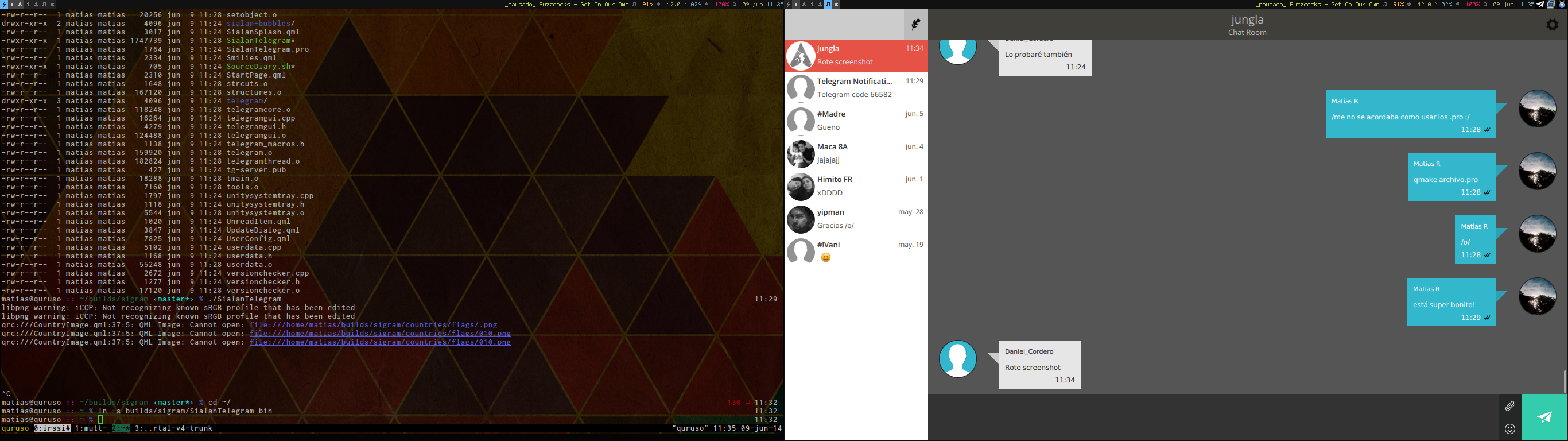Click the message text input area
Screen dimensions: 1568x441
(1213, 417)
